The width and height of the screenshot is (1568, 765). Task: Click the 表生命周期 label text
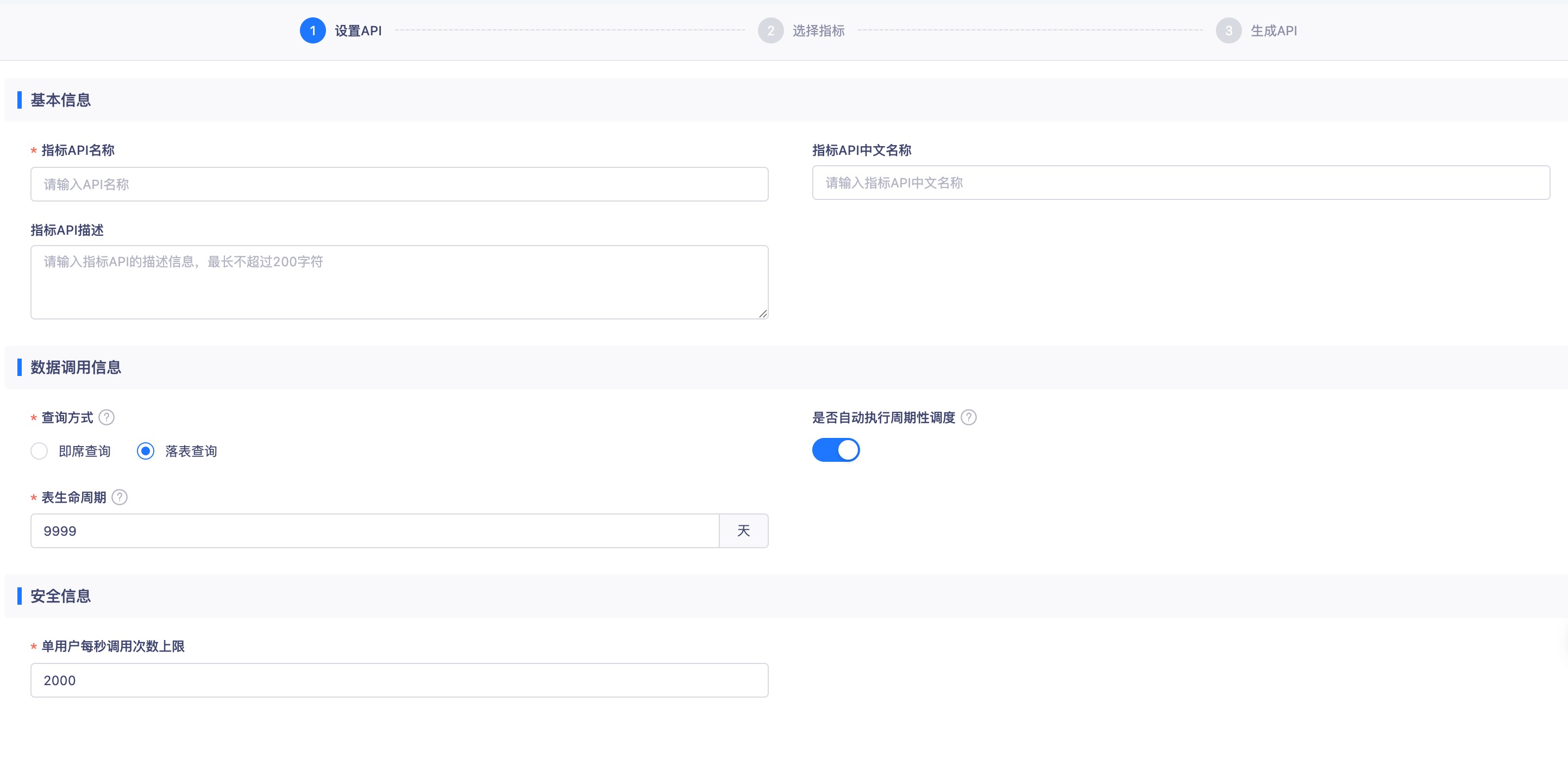74,497
